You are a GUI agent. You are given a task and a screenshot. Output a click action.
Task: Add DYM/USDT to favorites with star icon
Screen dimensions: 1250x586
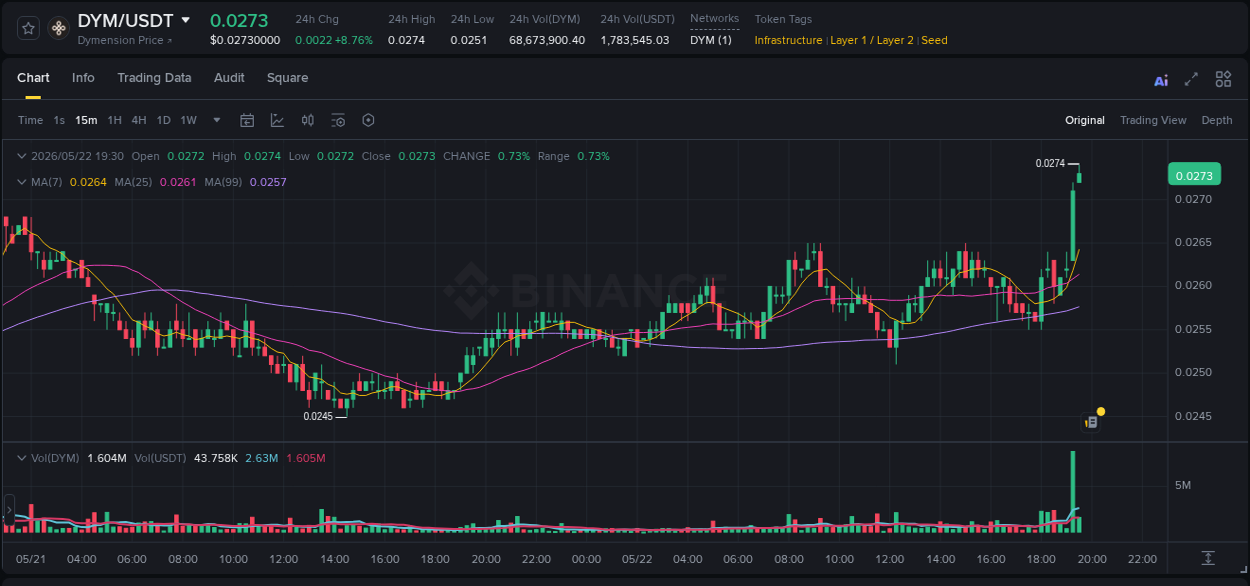click(29, 28)
